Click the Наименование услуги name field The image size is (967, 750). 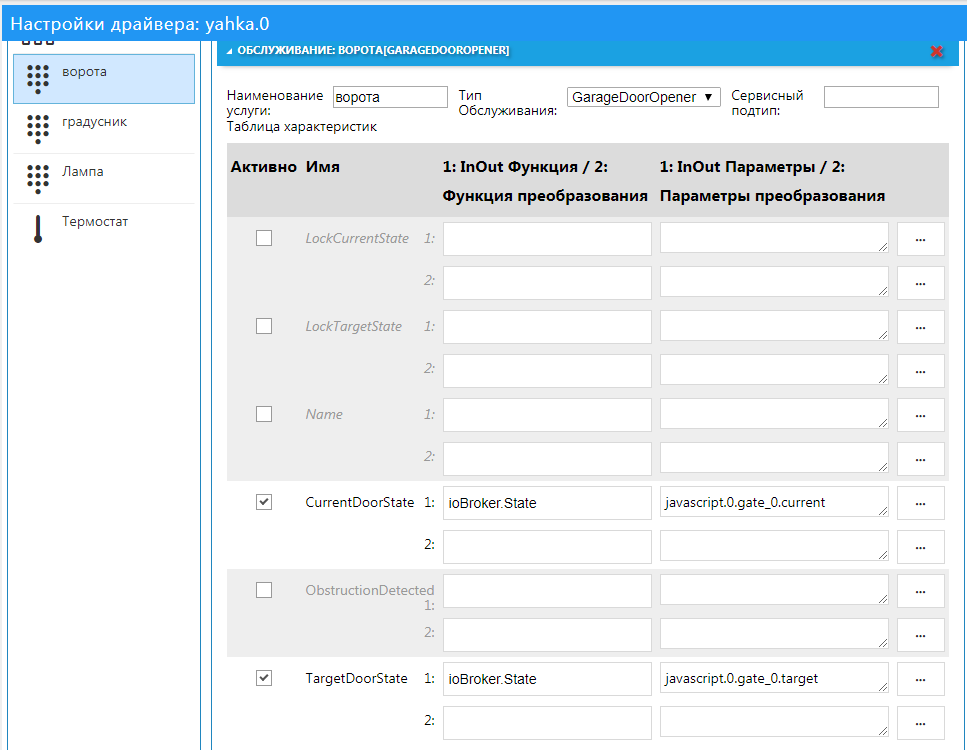pyautogui.click(x=390, y=97)
